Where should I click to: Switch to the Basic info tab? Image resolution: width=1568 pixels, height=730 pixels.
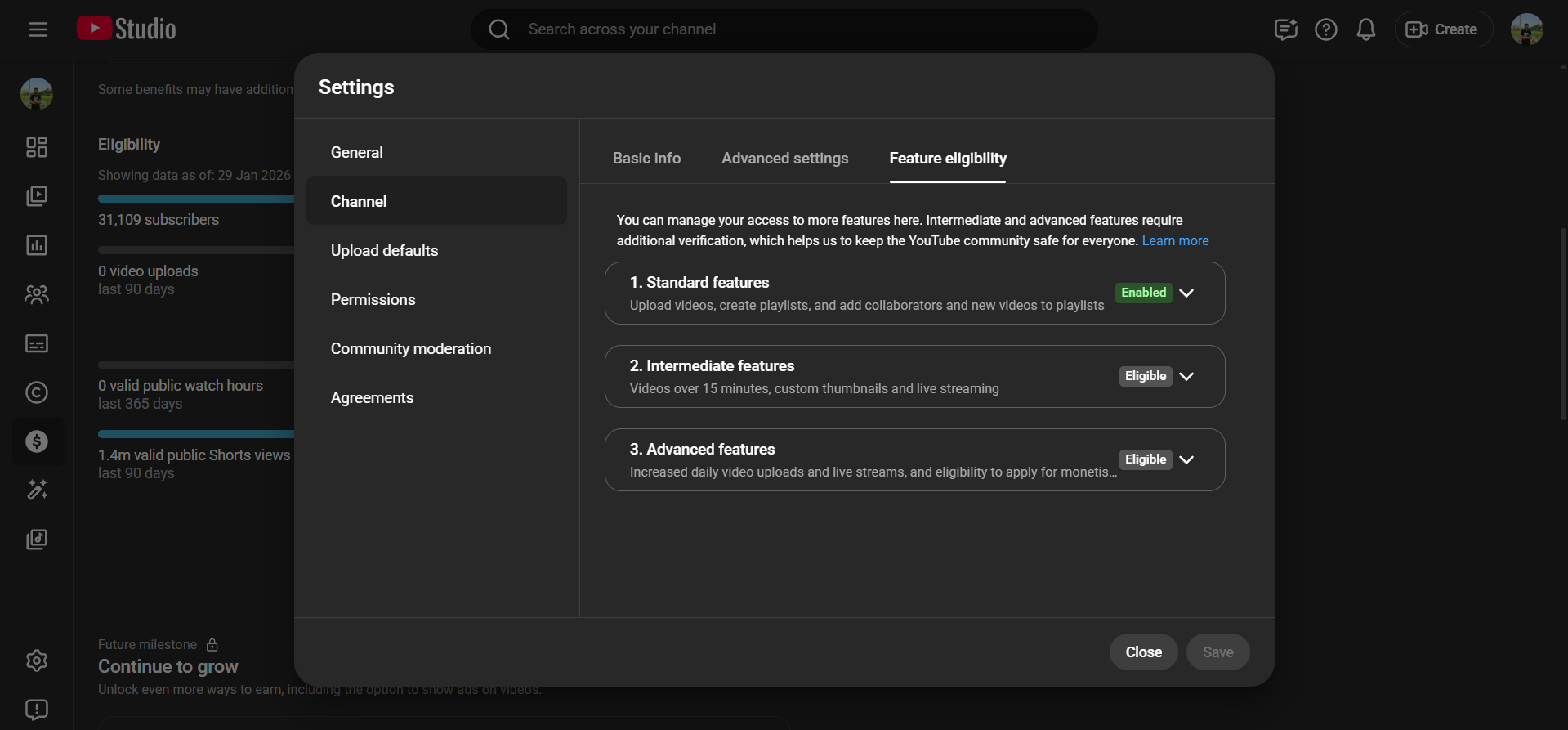[x=646, y=159]
